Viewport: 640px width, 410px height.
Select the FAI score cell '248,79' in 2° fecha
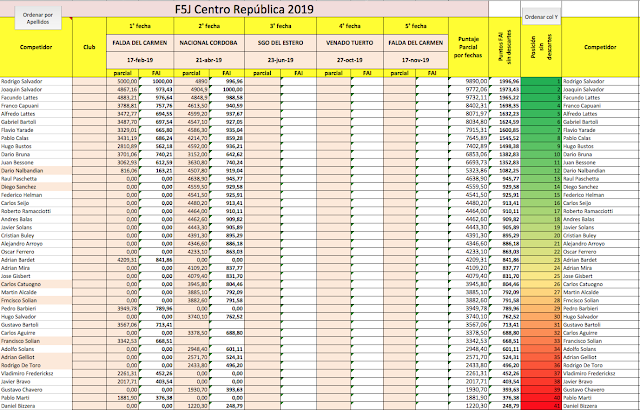click(227, 406)
